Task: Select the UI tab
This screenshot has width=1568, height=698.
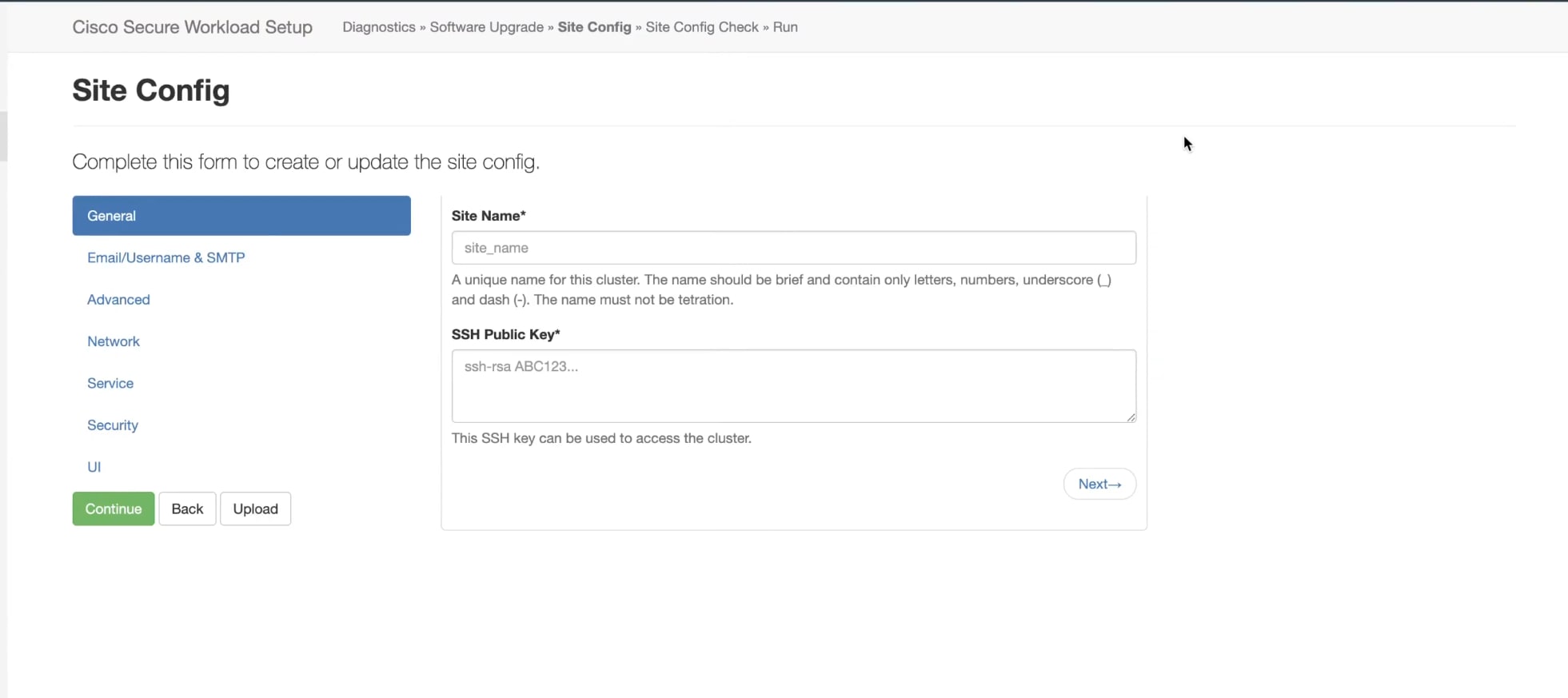Action: (94, 467)
